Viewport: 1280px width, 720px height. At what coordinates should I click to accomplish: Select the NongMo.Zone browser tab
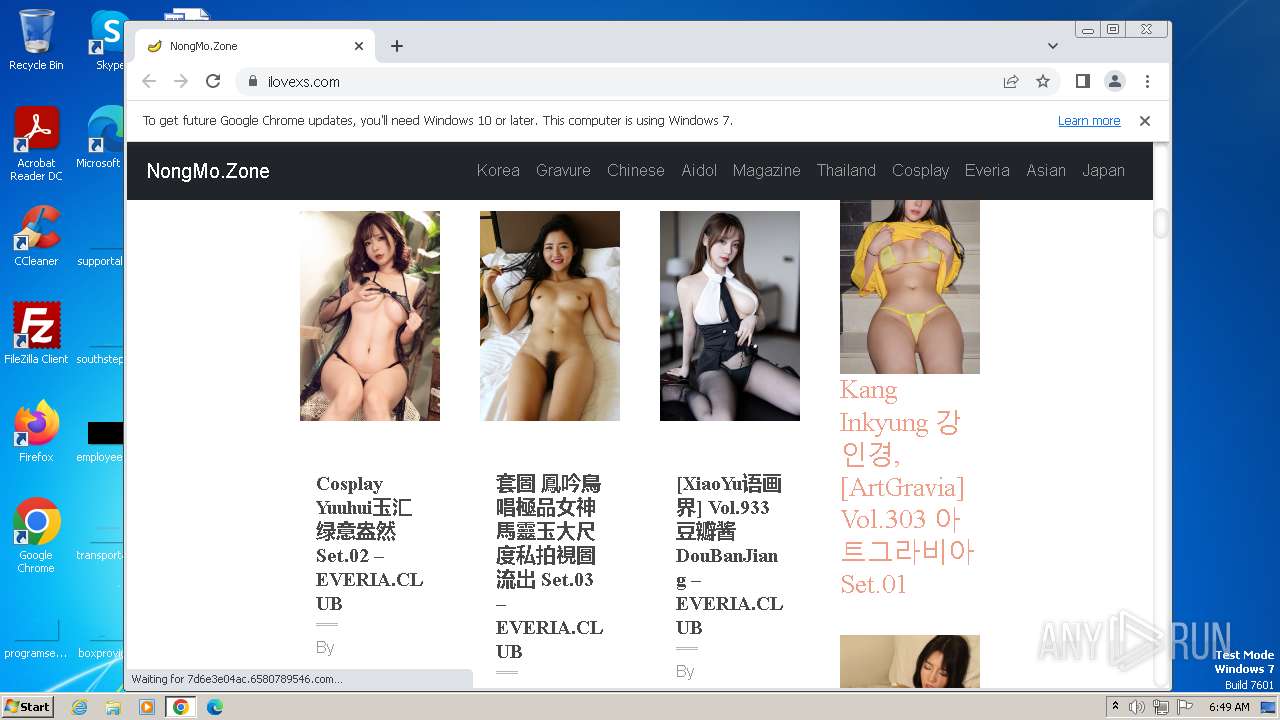click(255, 46)
